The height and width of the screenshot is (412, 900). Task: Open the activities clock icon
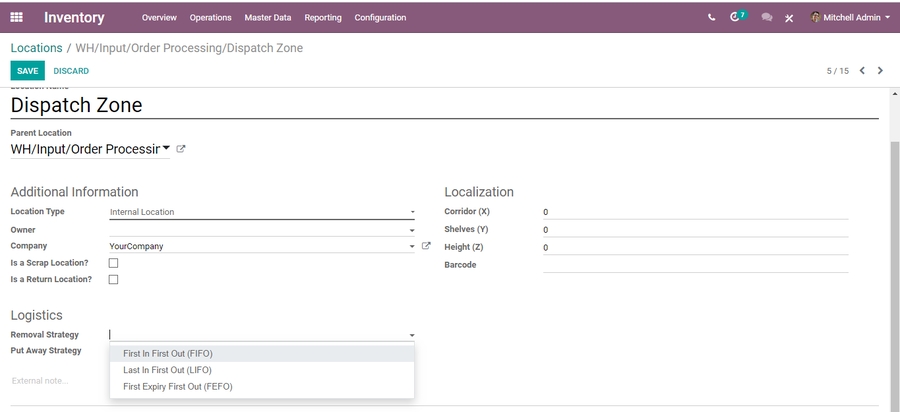click(x=737, y=17)
